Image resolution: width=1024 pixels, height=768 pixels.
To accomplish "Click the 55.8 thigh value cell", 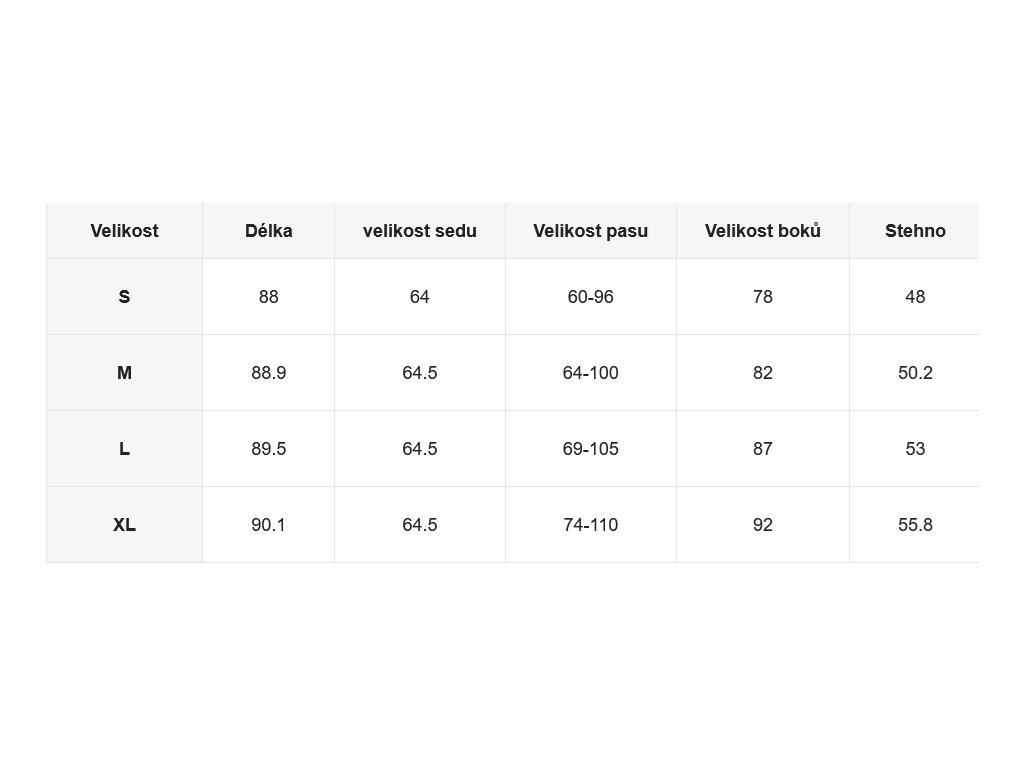I will tap(915, 524).
